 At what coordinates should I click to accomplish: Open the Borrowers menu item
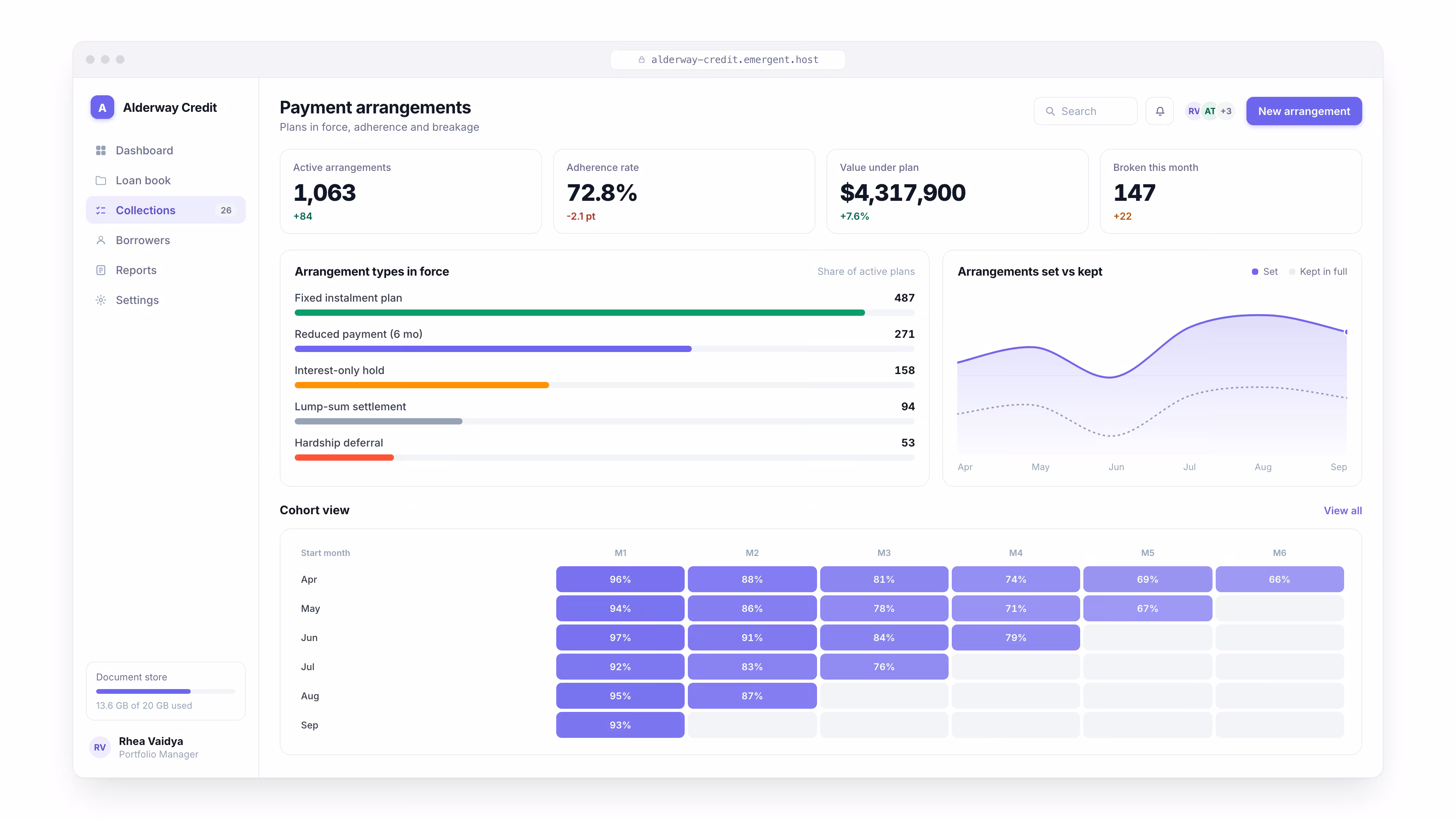pos(165,240)
